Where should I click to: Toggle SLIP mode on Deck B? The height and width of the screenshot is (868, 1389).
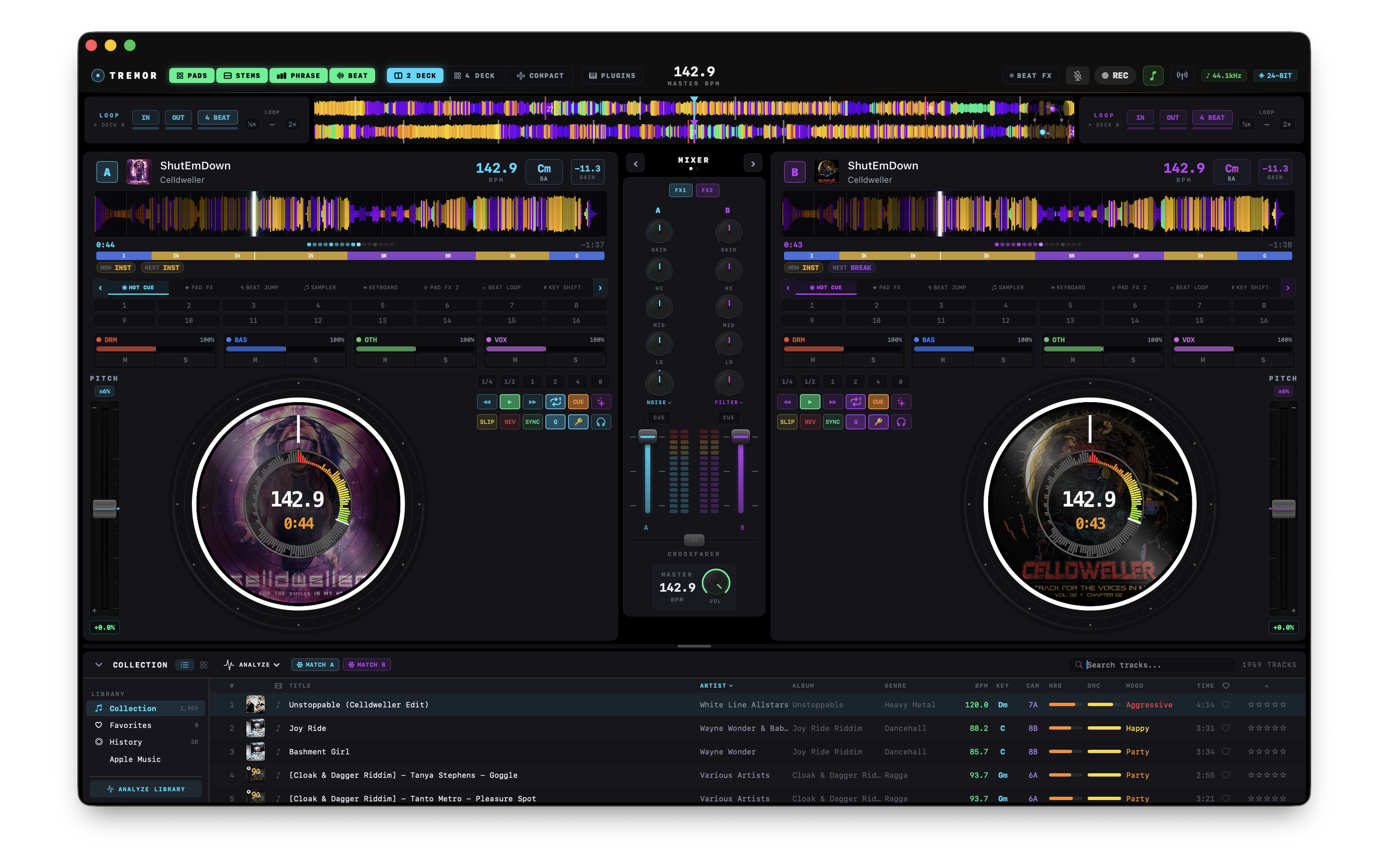[x=787, y=422]
